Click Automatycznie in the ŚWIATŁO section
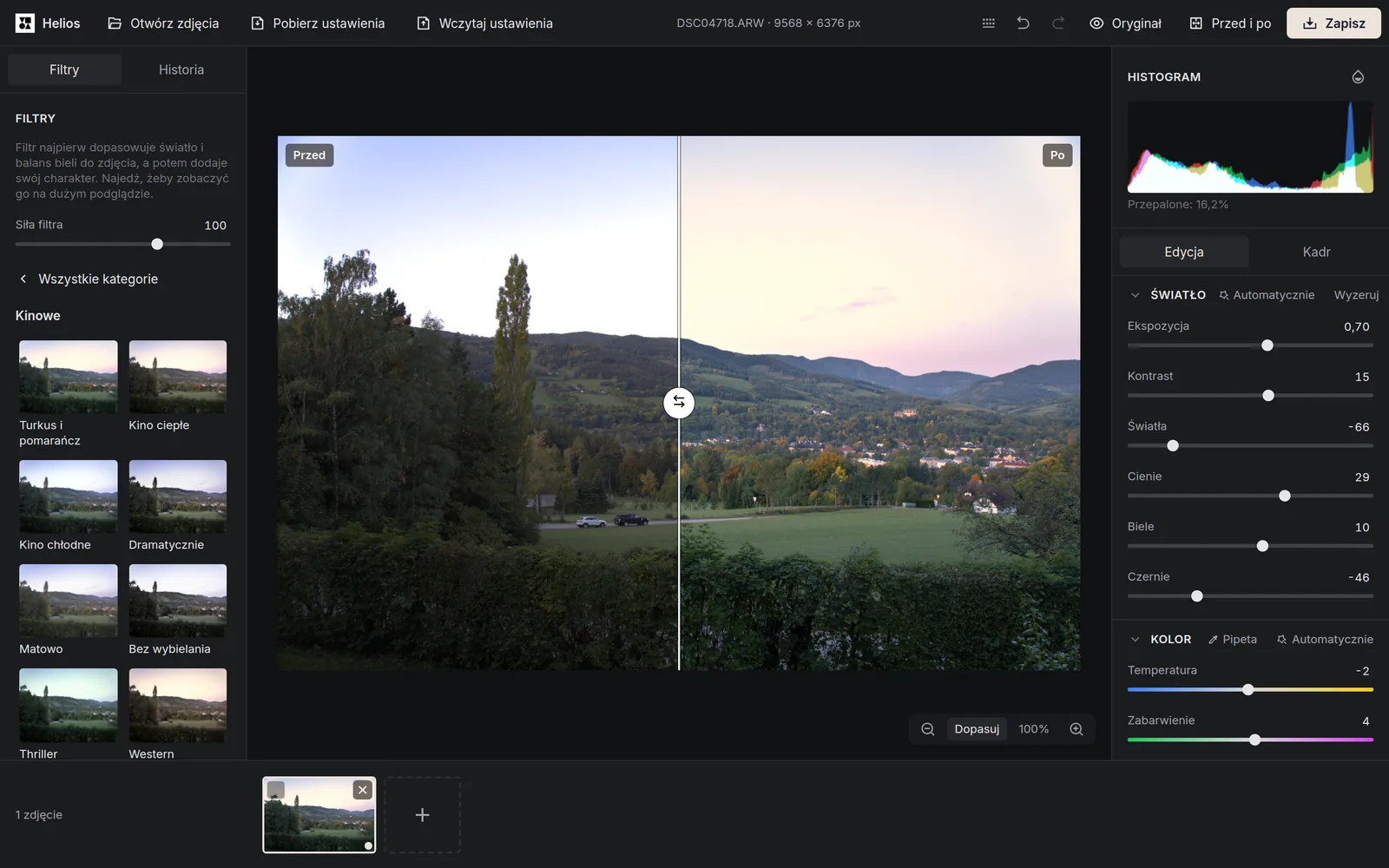 click(1266, 295)
